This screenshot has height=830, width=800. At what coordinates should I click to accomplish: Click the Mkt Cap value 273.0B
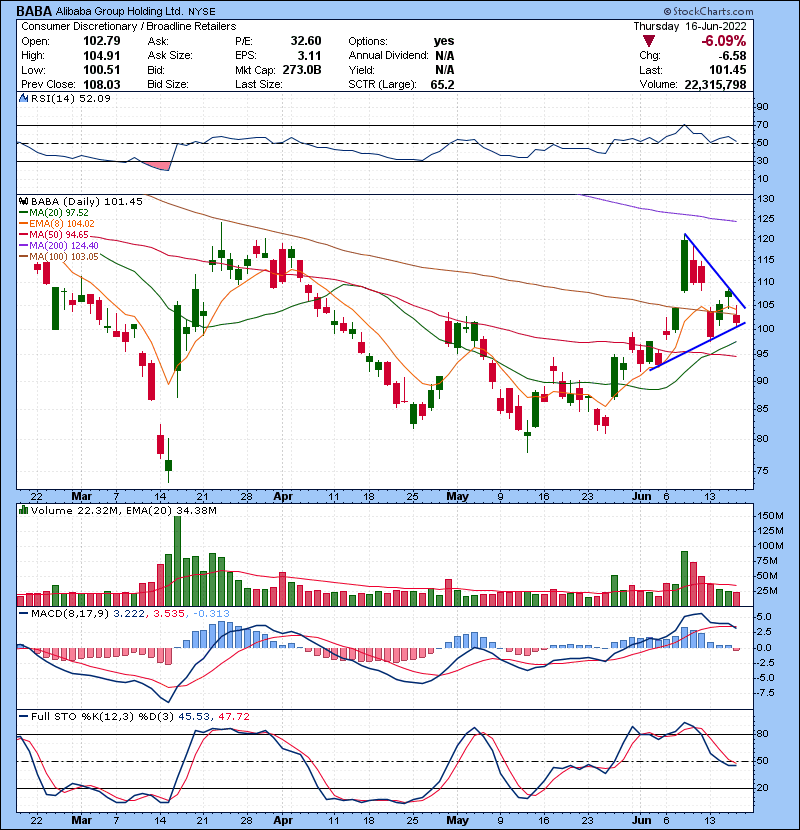(x=302, y=70)
